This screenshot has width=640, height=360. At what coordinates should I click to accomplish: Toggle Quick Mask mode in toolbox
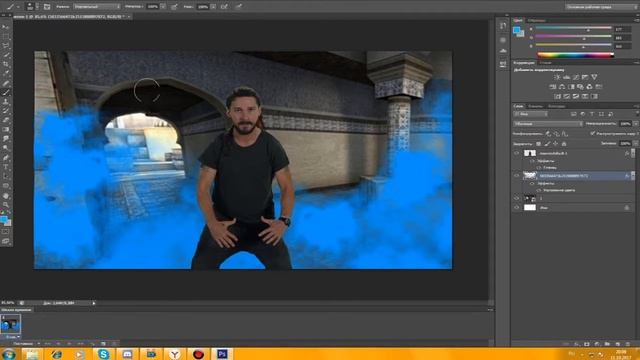(6, 231)
